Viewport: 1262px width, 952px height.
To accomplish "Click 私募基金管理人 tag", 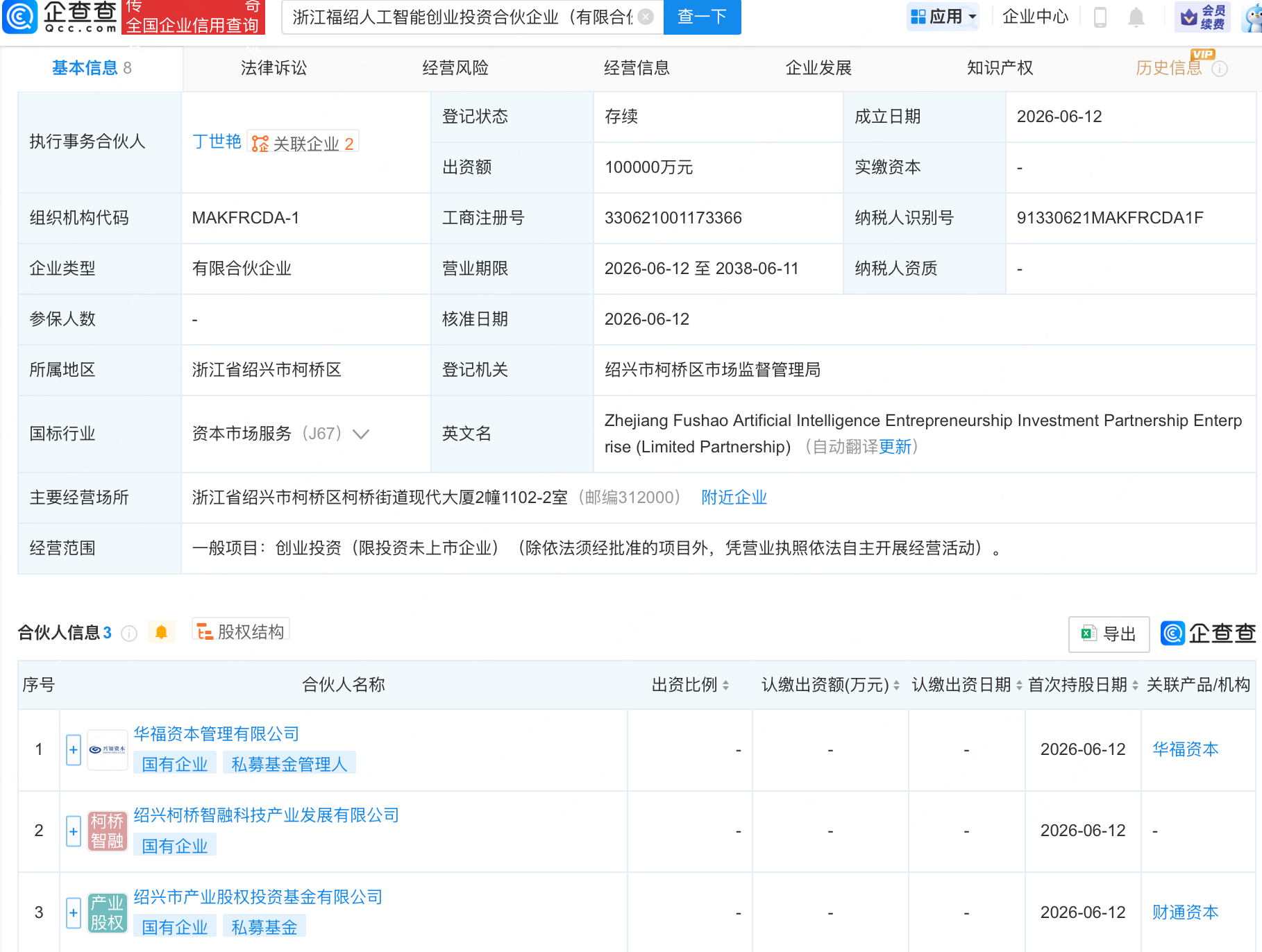I will click(289, 764).
